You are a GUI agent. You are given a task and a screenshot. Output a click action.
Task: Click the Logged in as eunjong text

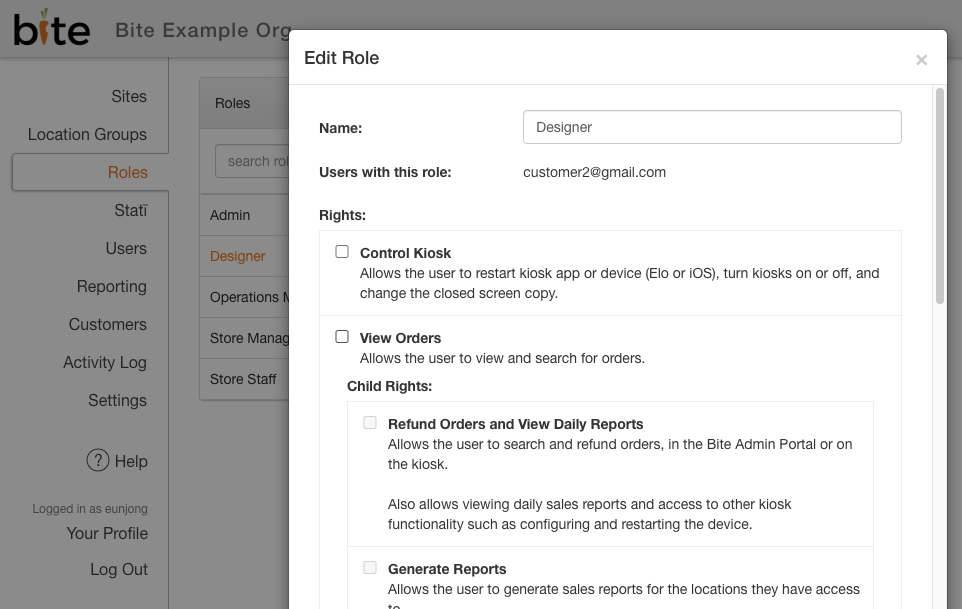tap(90, 508)
